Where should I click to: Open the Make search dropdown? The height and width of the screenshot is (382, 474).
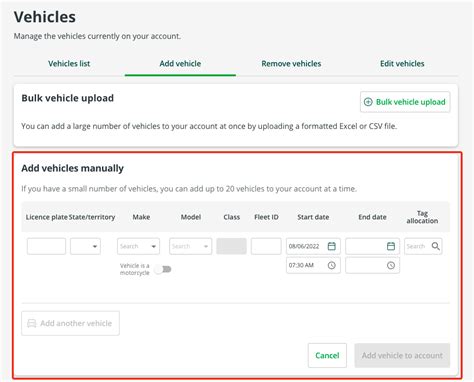tap(138, 246)
